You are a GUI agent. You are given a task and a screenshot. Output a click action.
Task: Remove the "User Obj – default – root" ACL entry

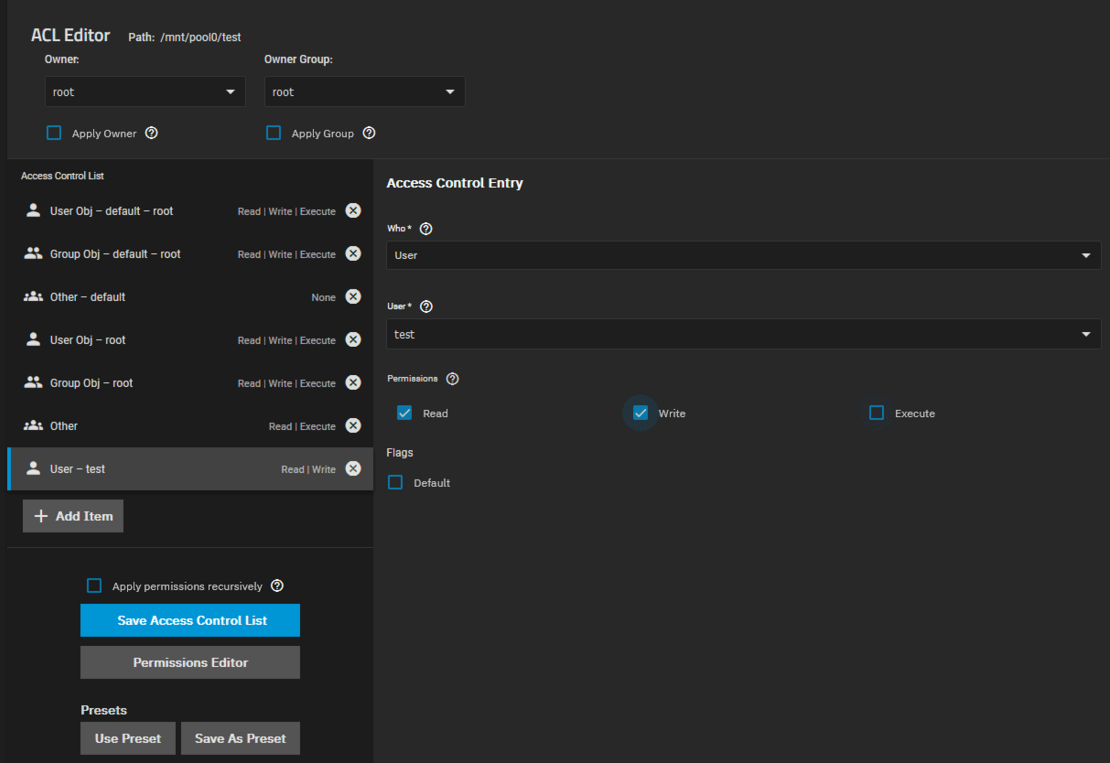point(353,210)
